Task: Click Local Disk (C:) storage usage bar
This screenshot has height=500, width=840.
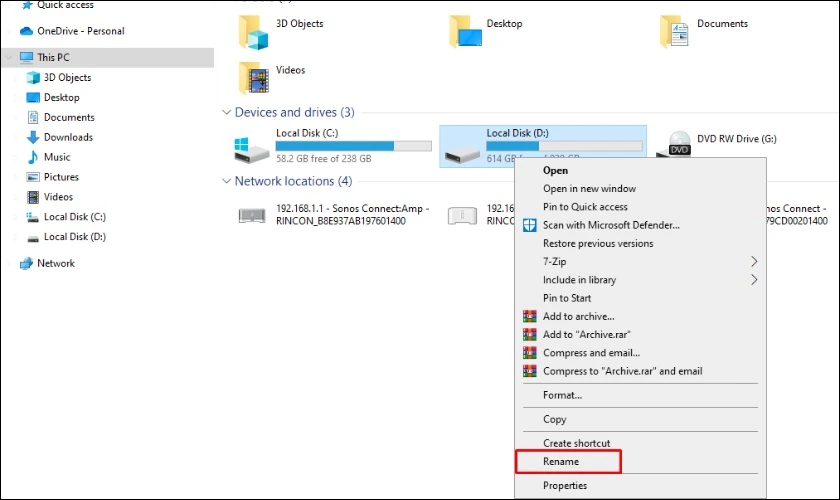Action: pos(354,146)
